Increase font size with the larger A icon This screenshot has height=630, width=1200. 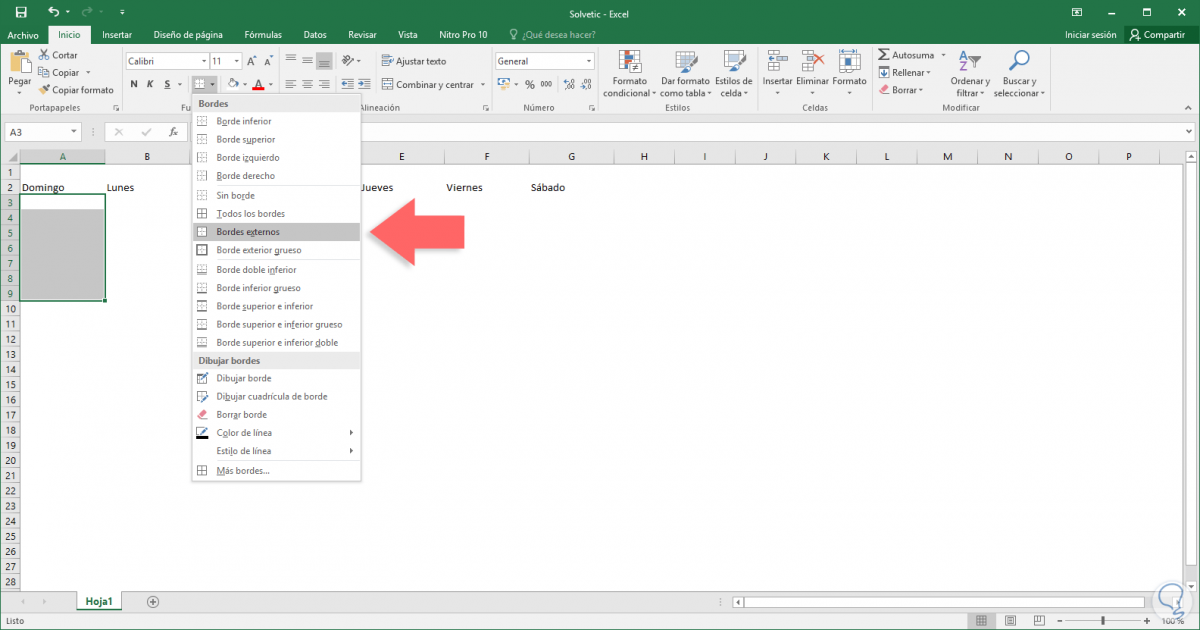pyautogui.click(x=252, y=61)
